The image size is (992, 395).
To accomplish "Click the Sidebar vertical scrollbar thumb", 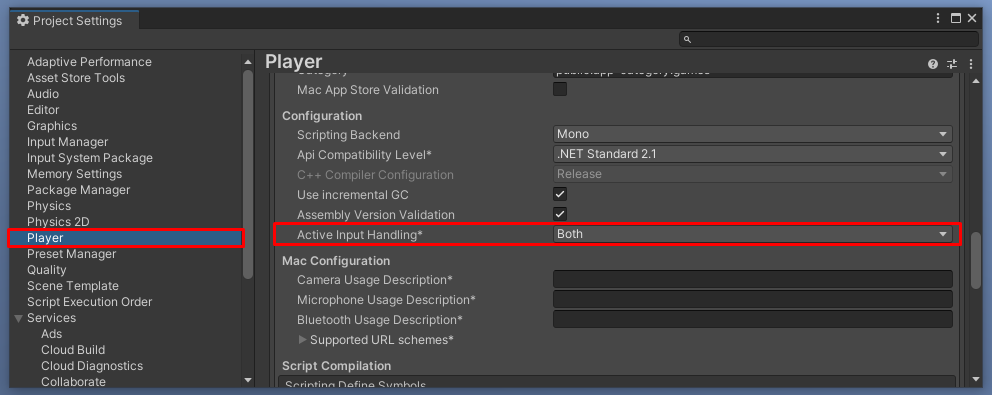I will click(x=248, y=174).
